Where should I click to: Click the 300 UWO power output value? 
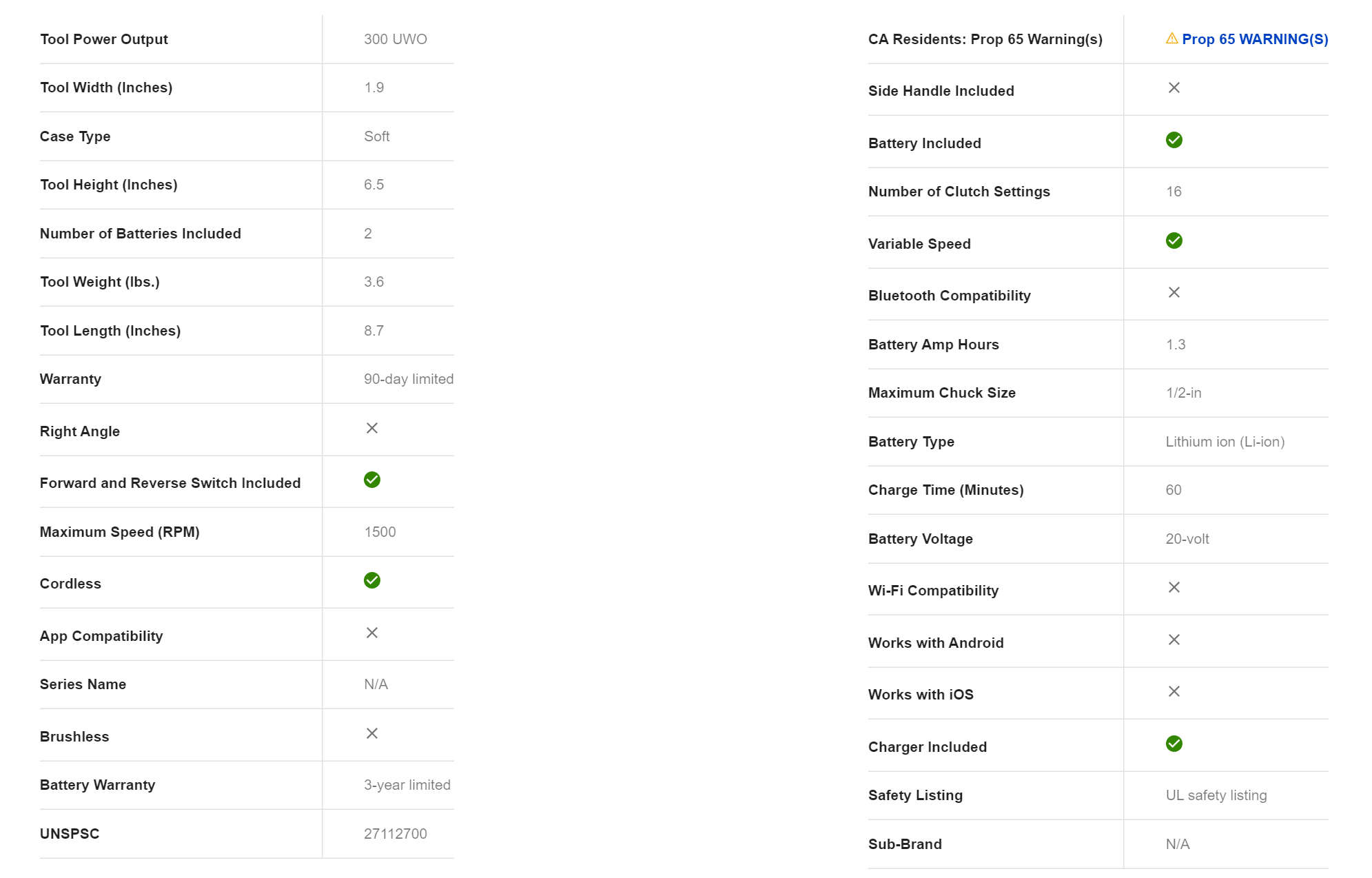coord(395,39)
